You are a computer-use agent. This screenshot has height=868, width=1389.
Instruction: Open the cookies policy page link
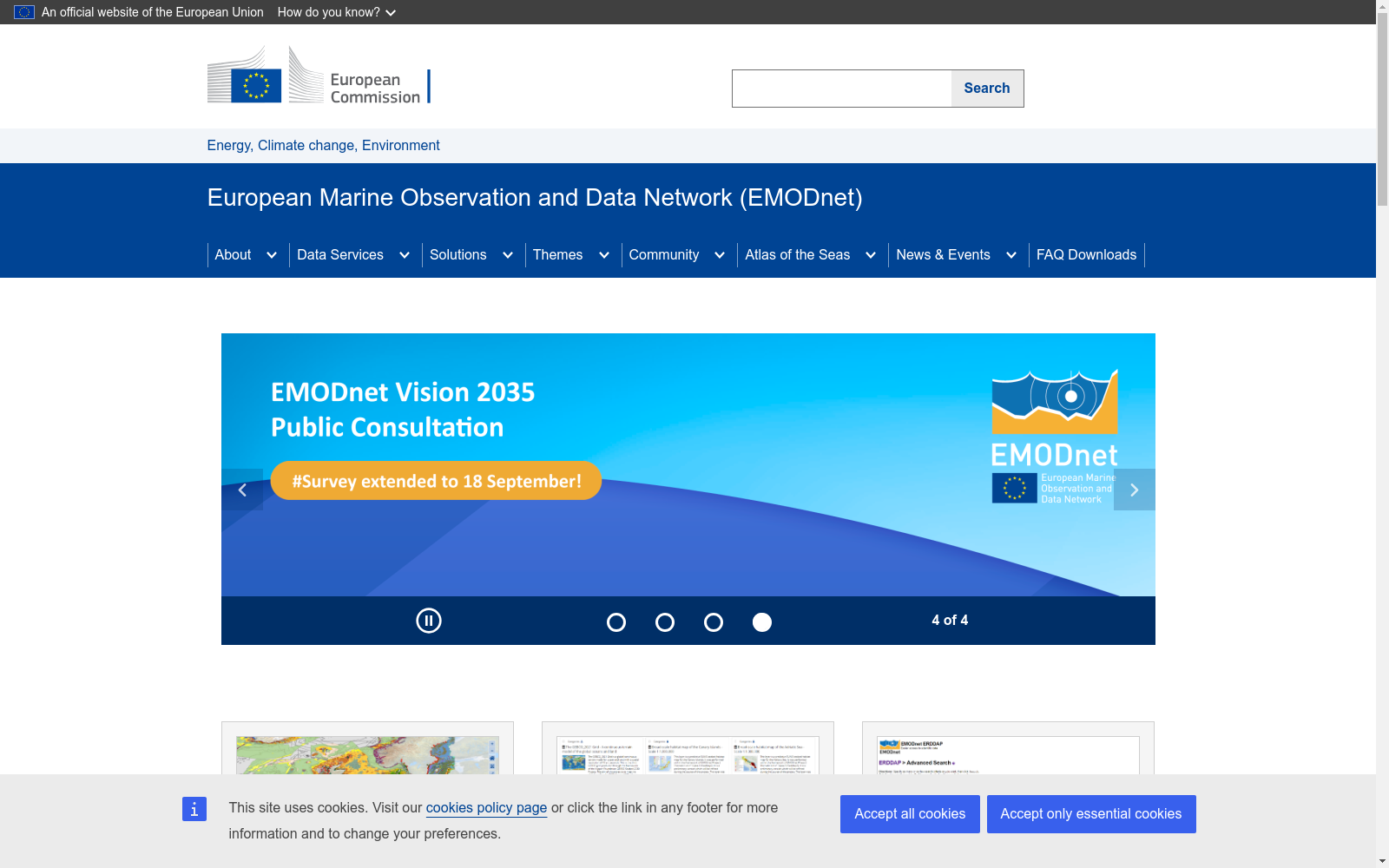[x=486, y=807]
